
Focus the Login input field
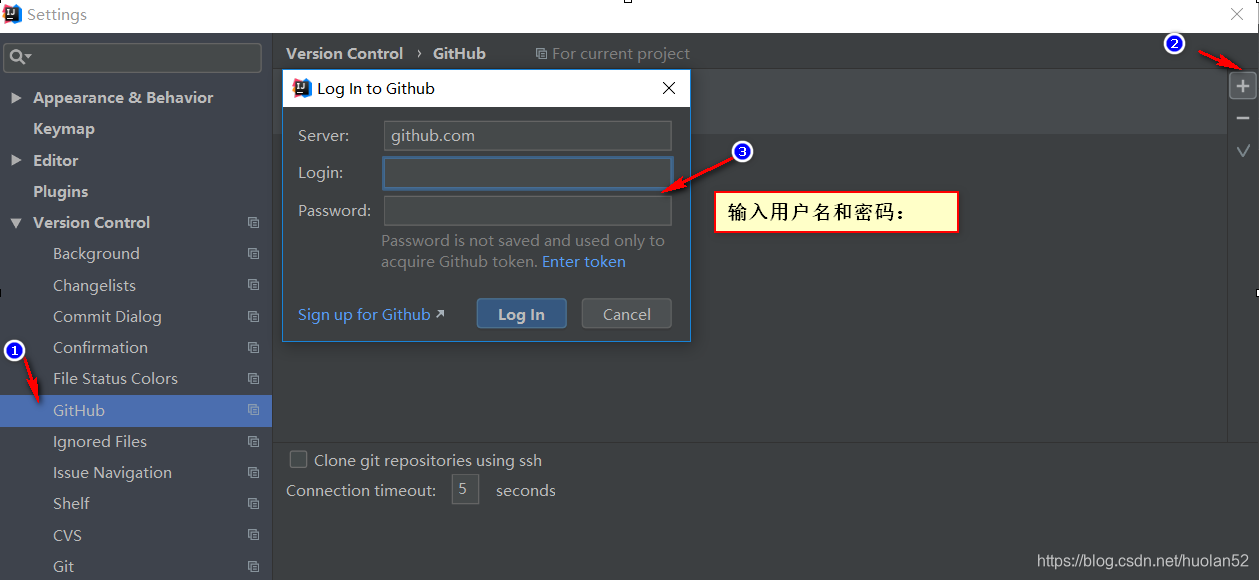527,173
